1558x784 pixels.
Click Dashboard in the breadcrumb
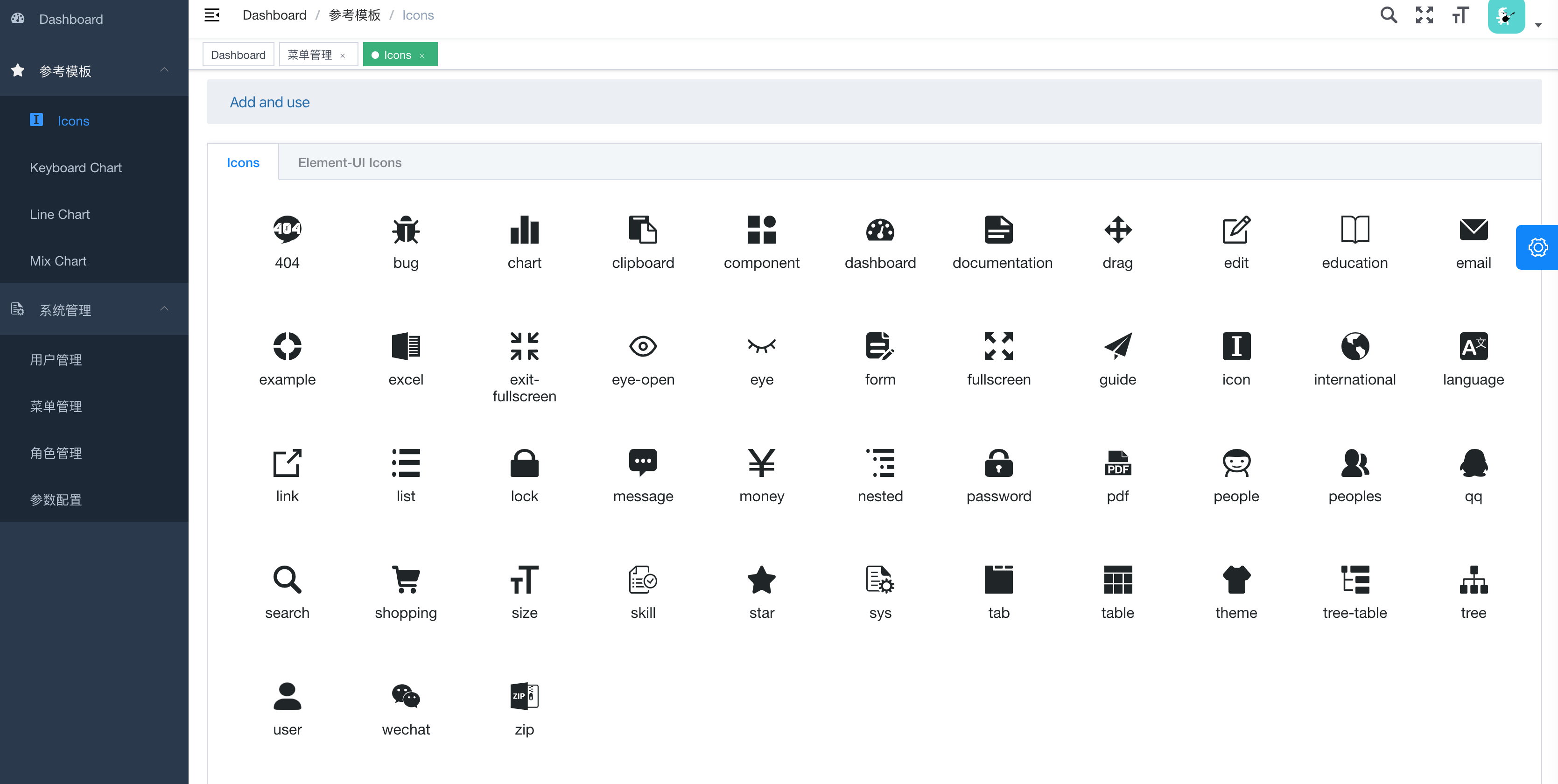274,15
